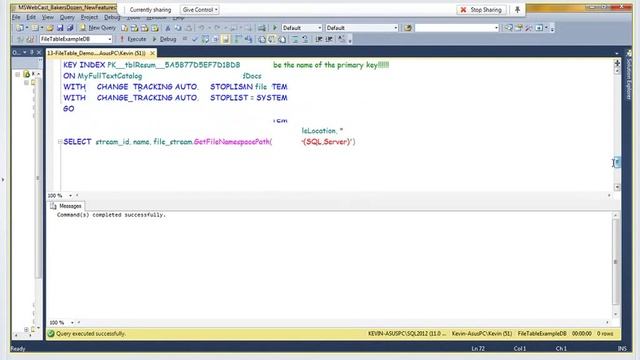Screen dimensions: 640x360
Task: Click the Open File folder icon
Action: coord(50,28)
